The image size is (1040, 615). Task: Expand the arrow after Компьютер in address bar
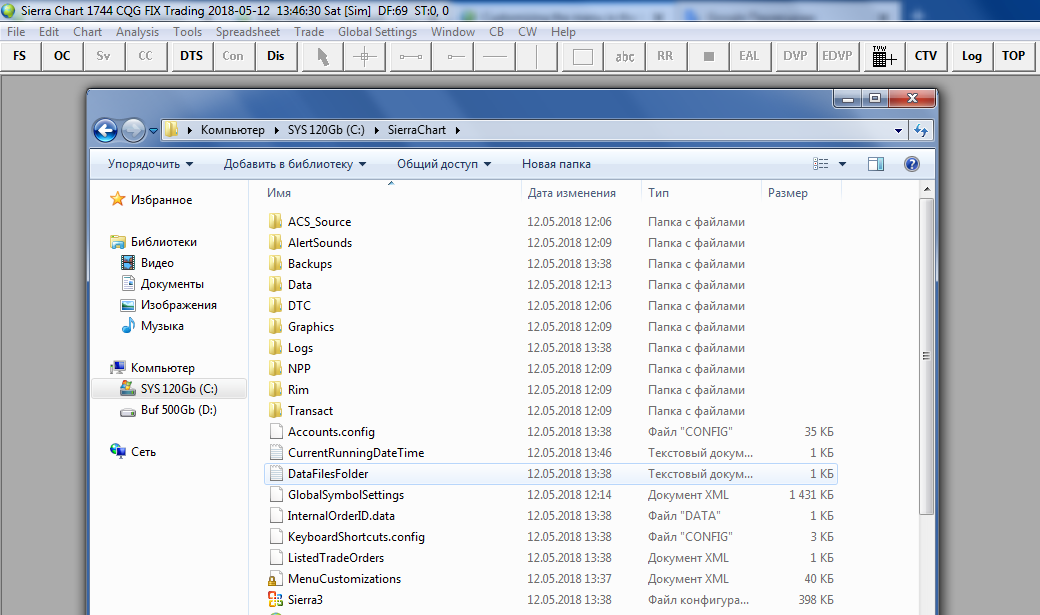[277, 130]
